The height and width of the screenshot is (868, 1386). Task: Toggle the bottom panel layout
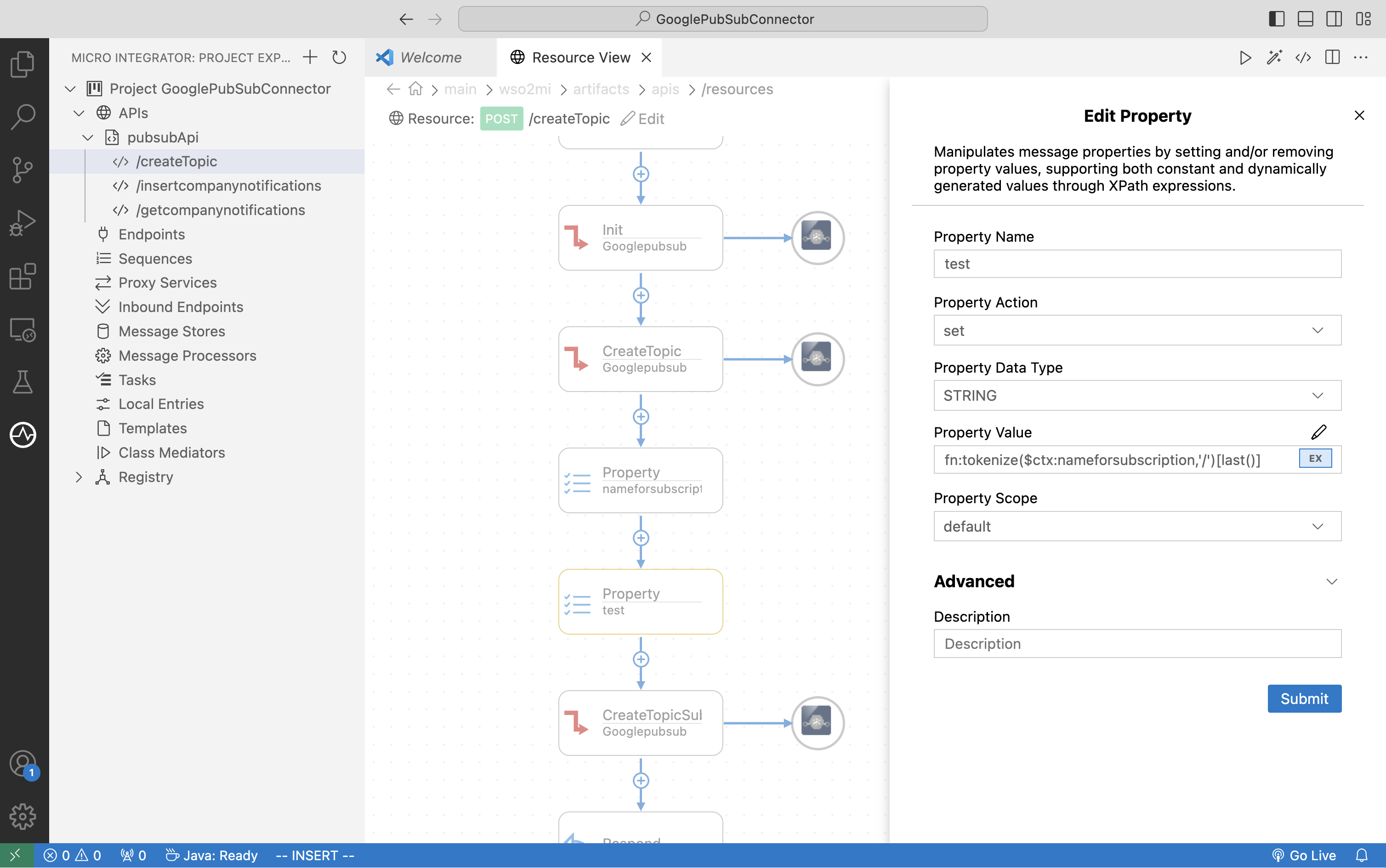(x=1305, y=19)
